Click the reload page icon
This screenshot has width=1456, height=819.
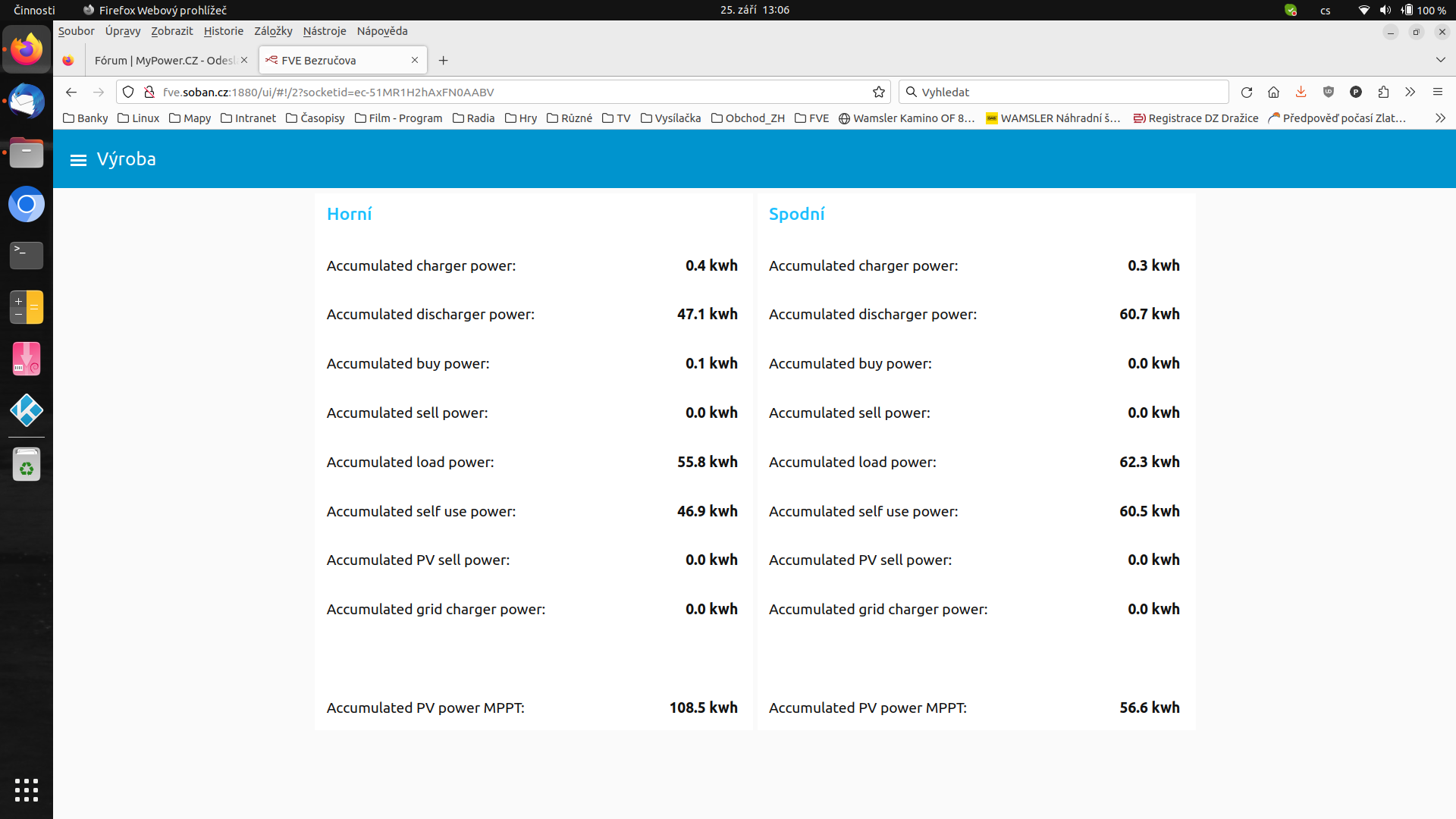coord(1246,93)
